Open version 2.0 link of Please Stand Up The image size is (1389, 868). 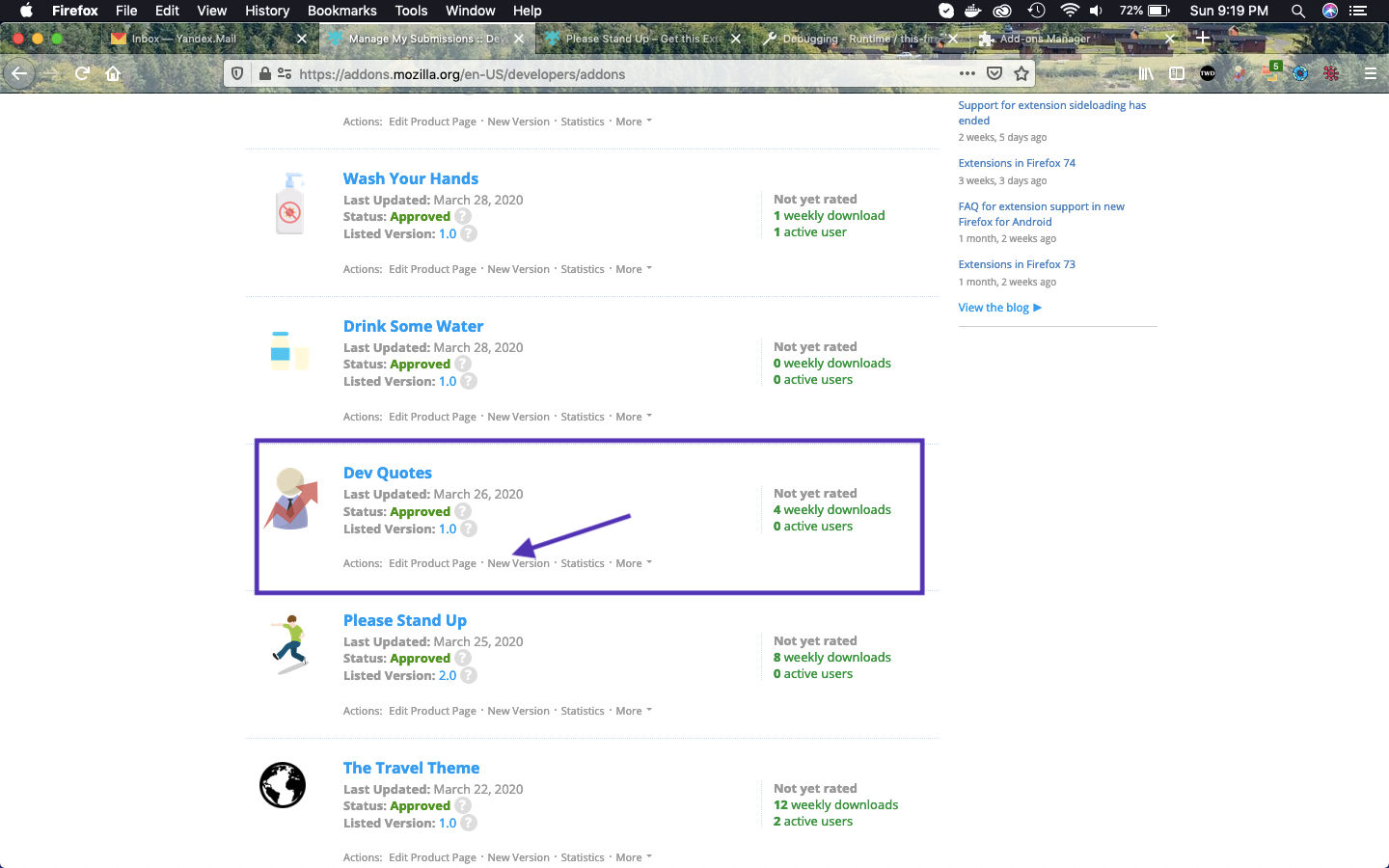pos(448,675)
